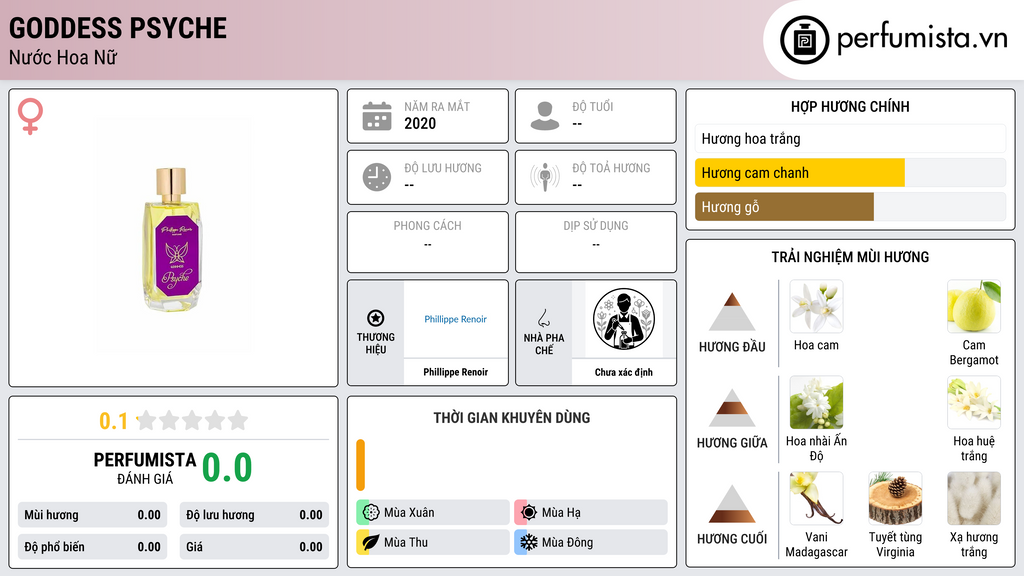The image size is (1024, 576).
Task: Click the star badge icon above Thương Hiệu
Action: pyautogui.click(x=376, y=318)
